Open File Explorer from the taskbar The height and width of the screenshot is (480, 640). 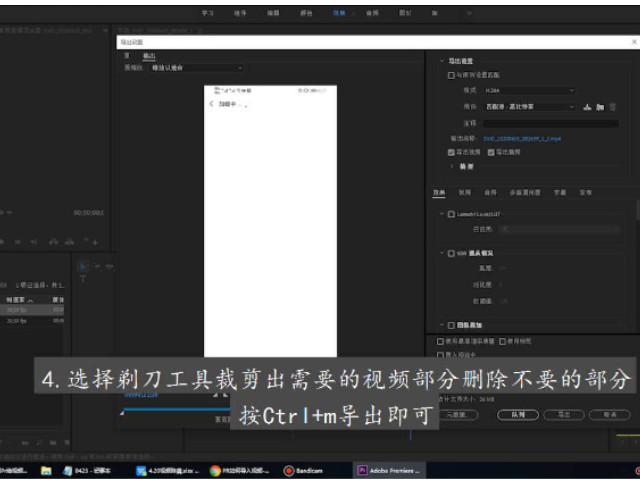[x=46, y=471]
